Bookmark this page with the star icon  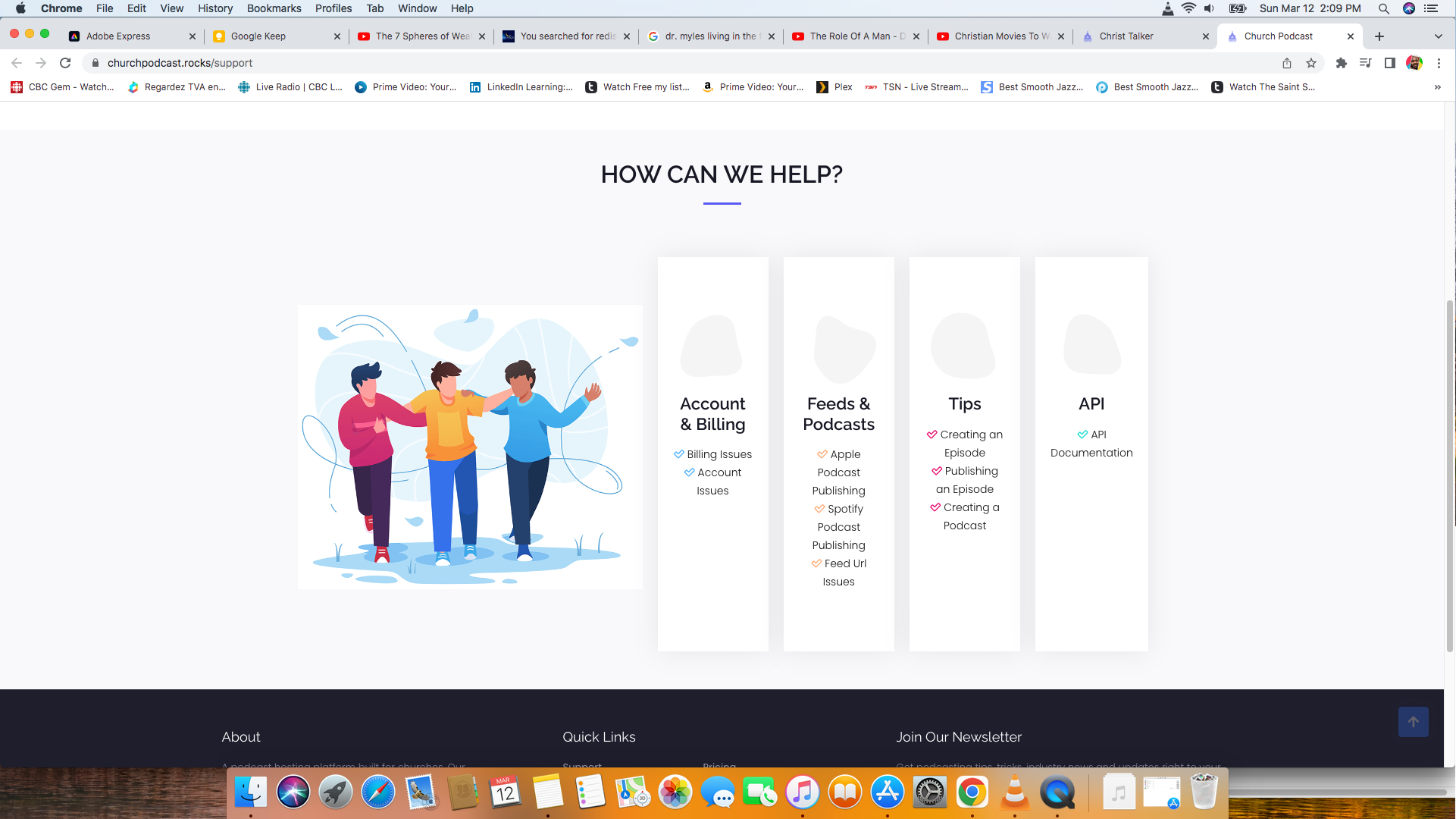(x=1311, y=63)
